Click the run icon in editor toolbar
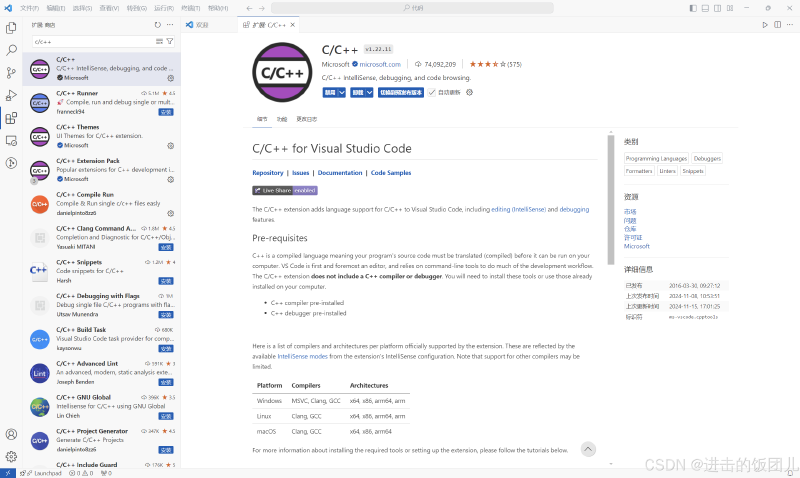Viewport: 800px width, 478px height. click(x=765, y=24)
